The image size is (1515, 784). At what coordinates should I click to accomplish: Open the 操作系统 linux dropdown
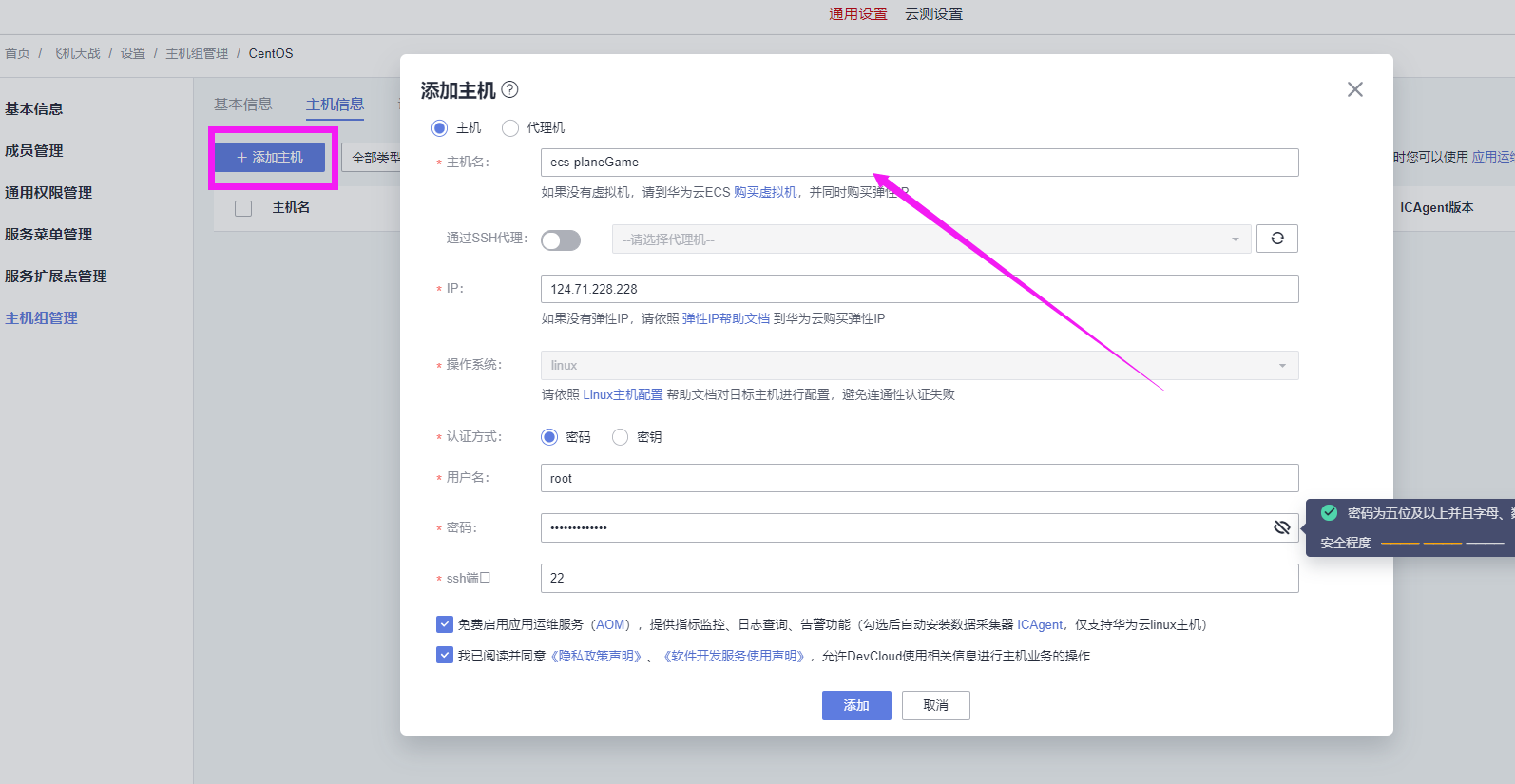pos(920,365)
